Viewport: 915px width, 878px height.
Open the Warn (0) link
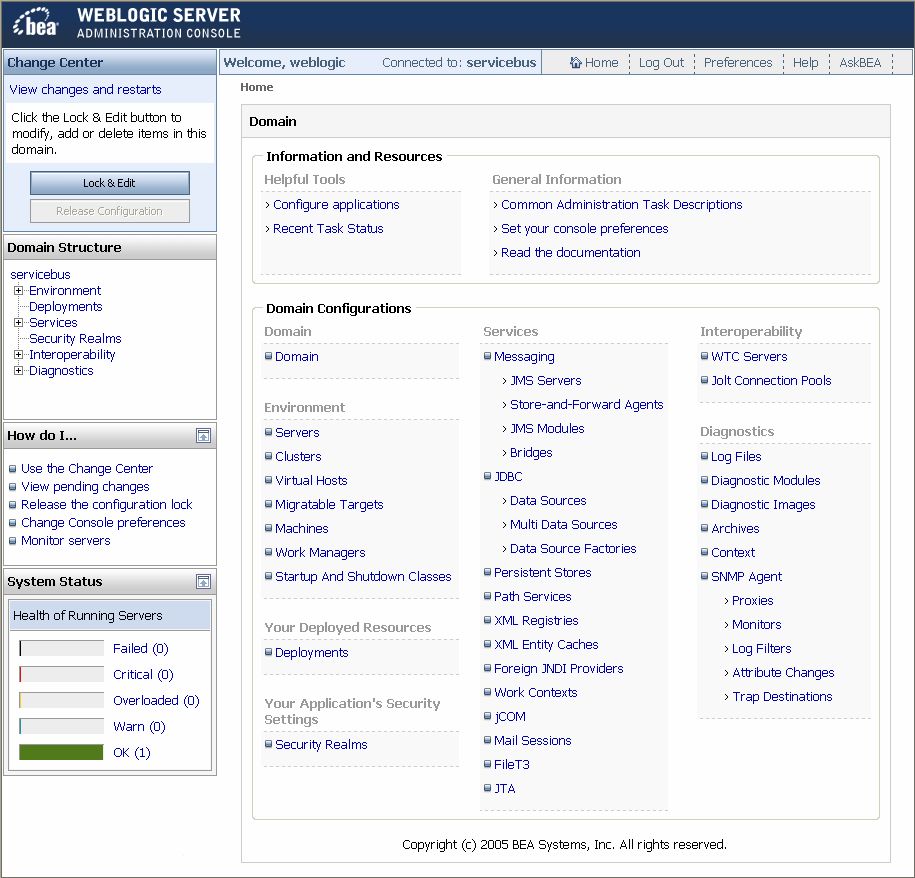(139, 727)
